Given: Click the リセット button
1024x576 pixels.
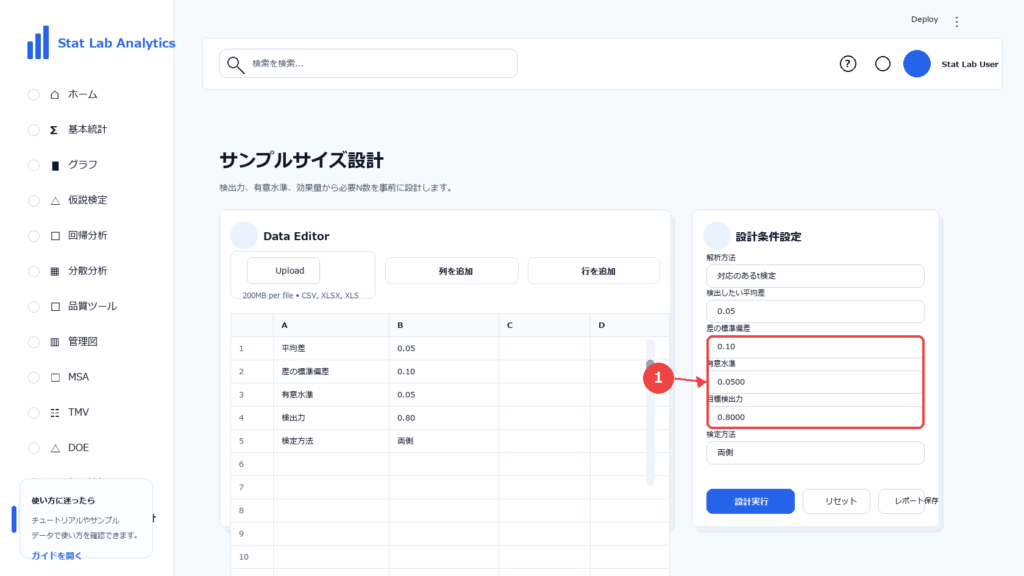Looking at the screenshot, I should 837,502.
